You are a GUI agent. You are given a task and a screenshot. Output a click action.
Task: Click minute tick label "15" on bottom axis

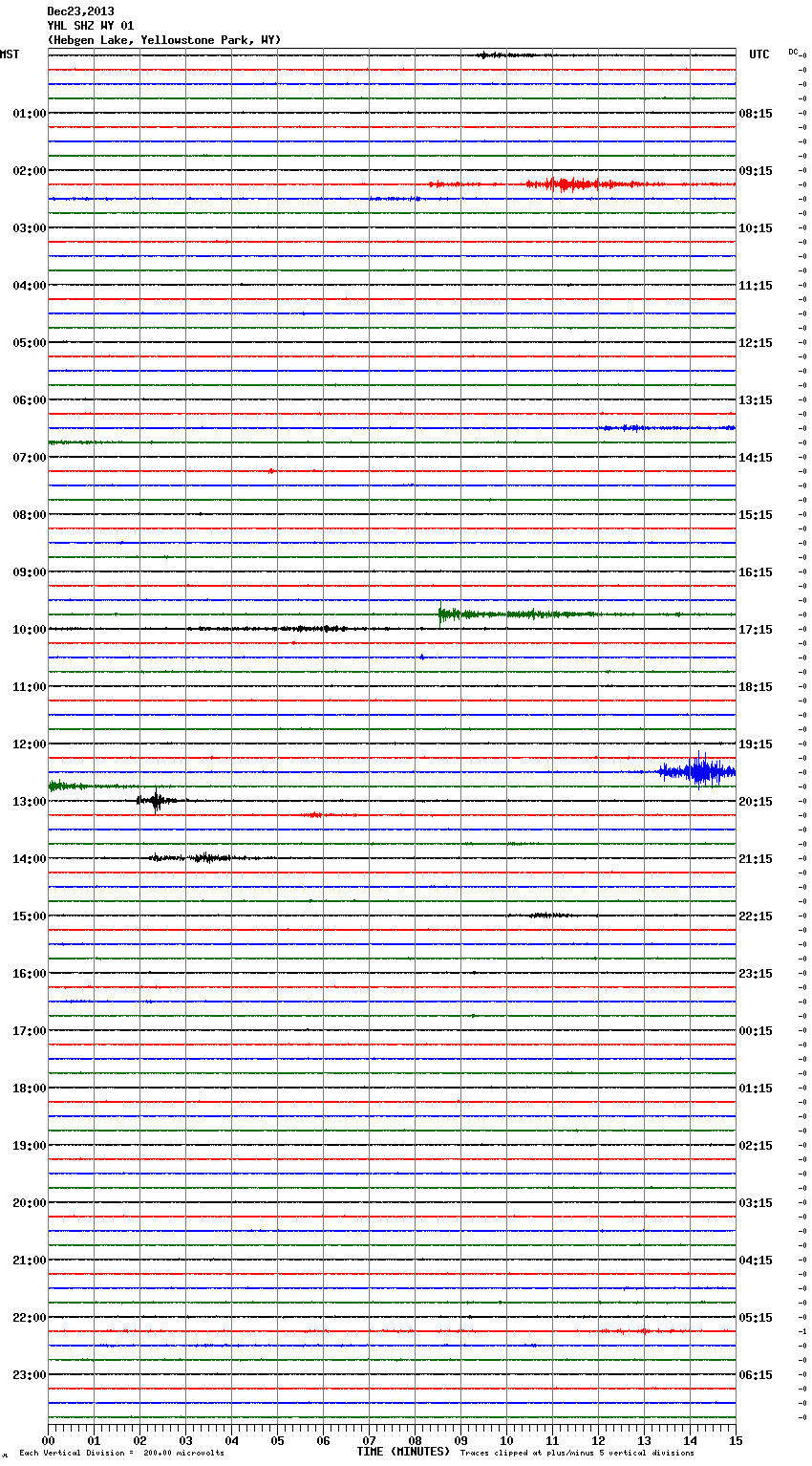(x=736, y=1440)
